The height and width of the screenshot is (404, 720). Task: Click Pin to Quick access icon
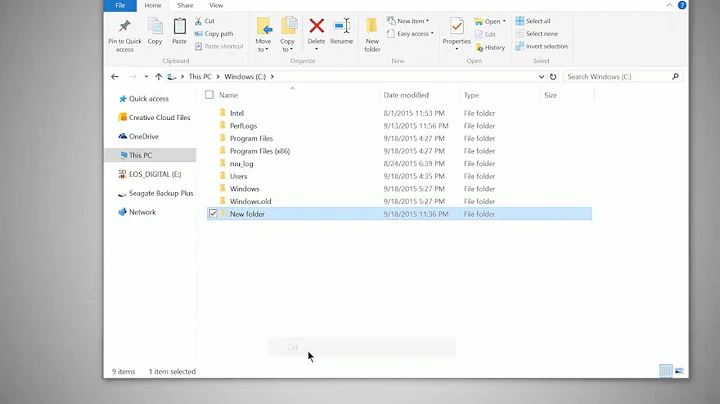[124, 27]
